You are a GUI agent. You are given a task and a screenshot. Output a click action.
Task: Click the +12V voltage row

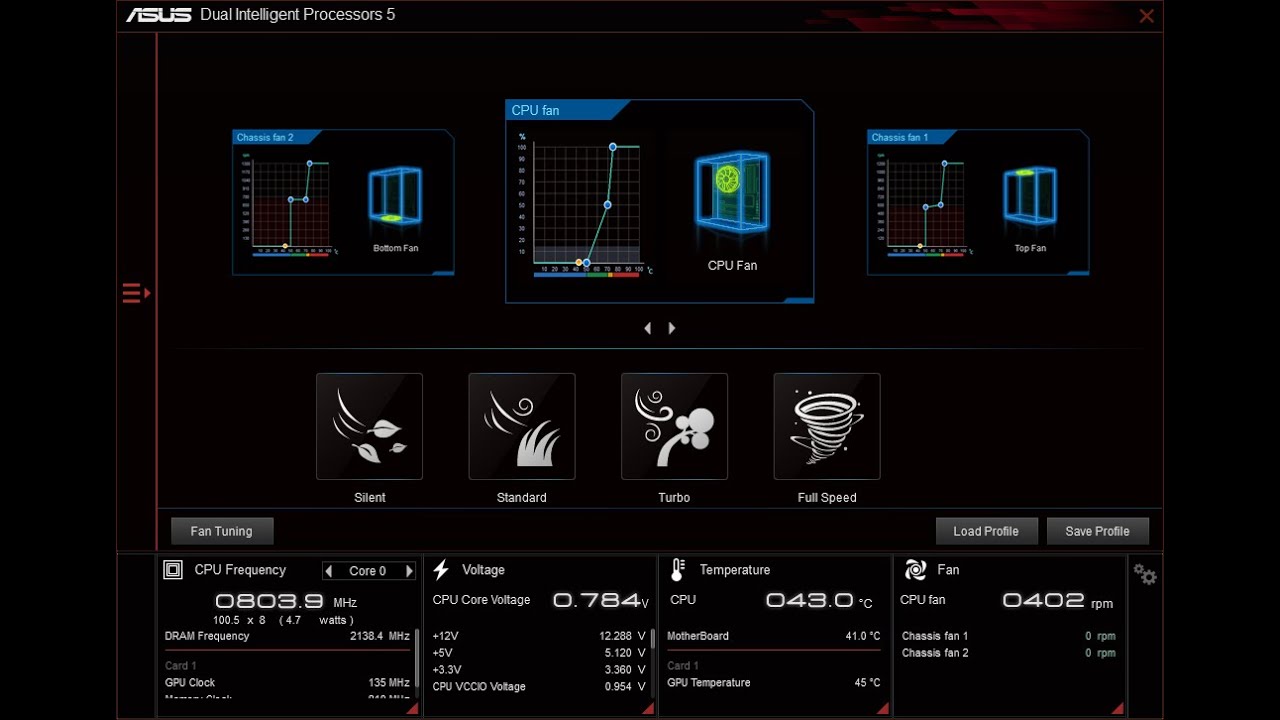(x=539, y=636)
